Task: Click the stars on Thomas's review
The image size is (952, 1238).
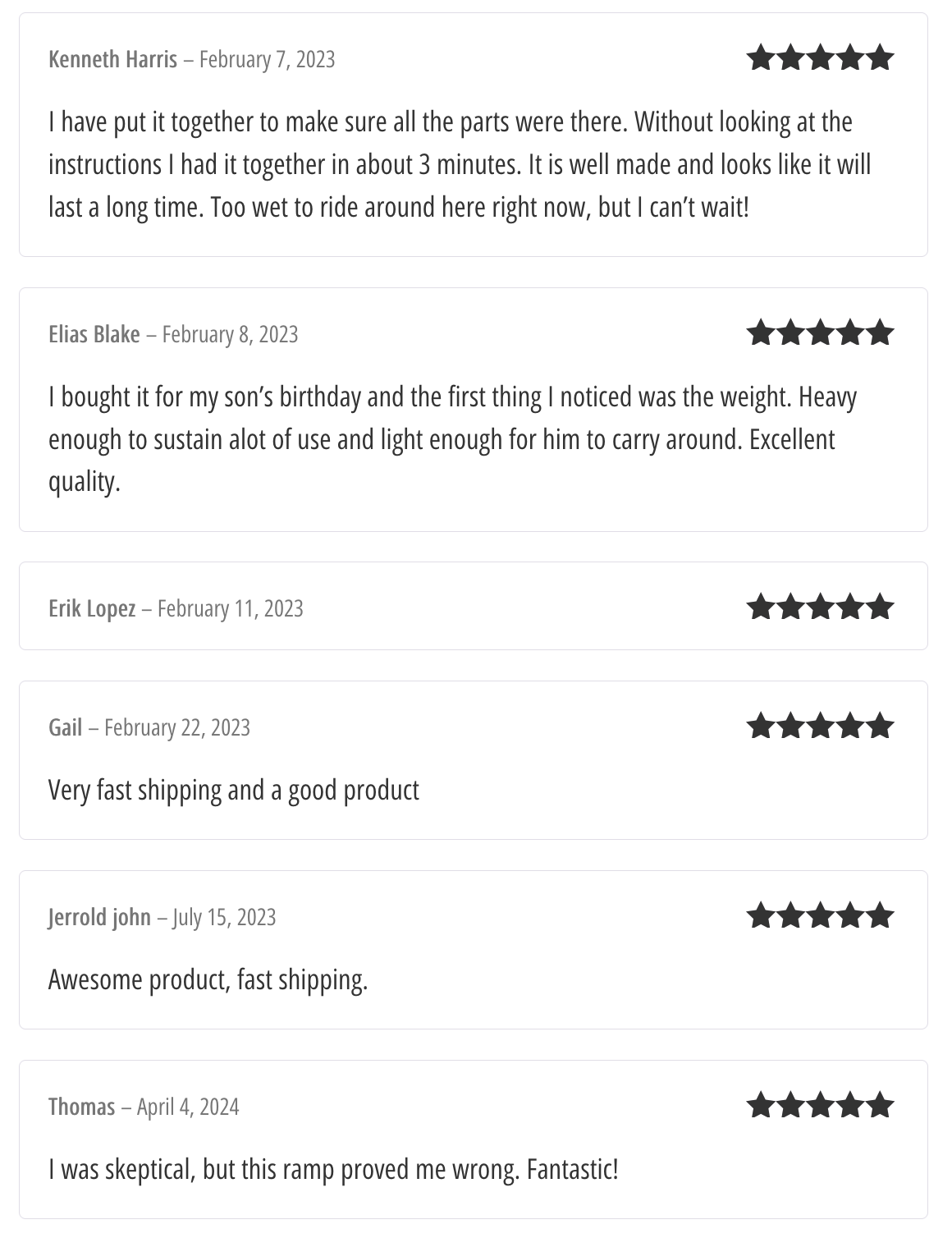Action: (x=819, y=1107)
